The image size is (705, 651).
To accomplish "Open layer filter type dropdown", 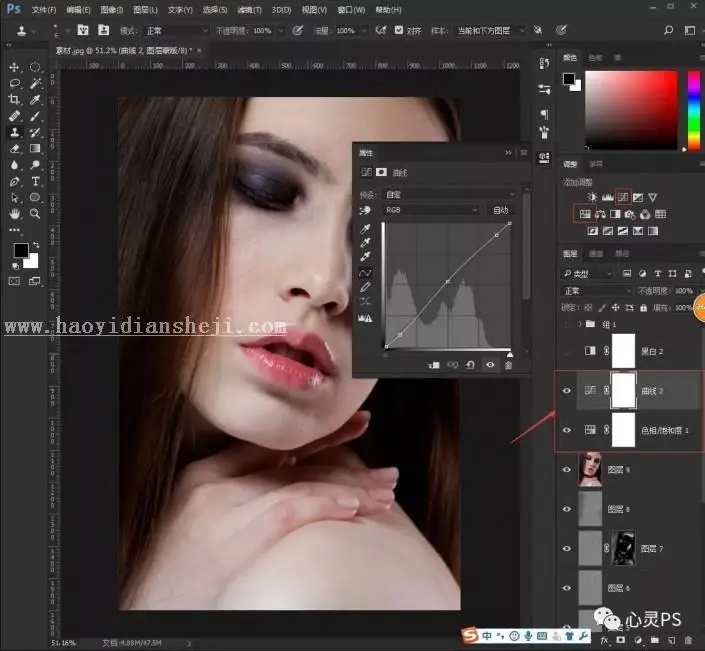I will tap(587, 274).
